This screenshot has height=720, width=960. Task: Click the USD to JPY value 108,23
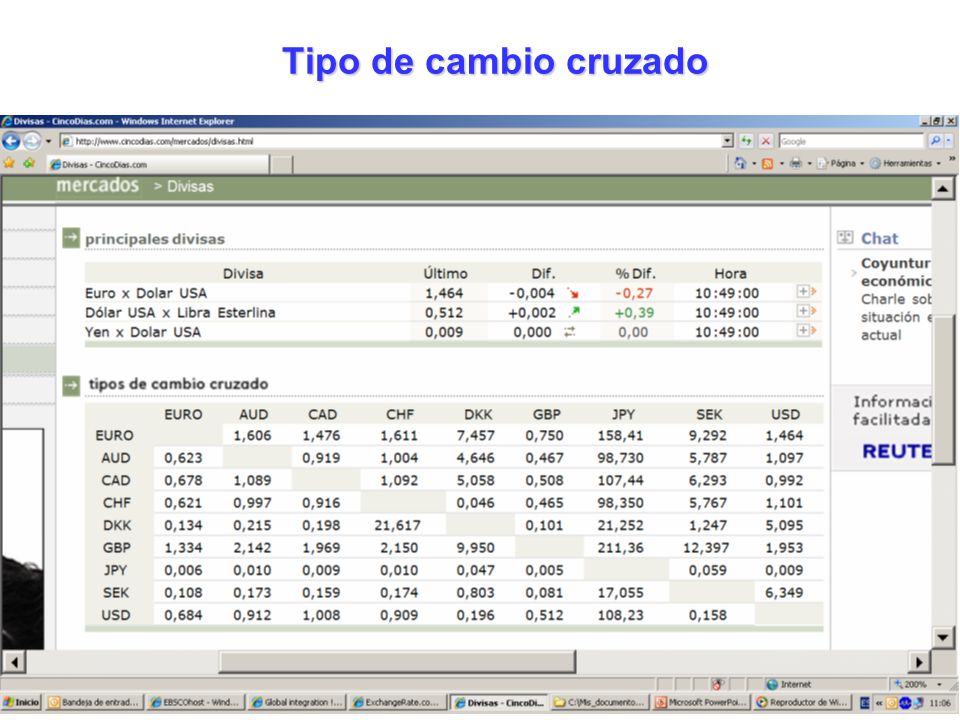(620, 615)
